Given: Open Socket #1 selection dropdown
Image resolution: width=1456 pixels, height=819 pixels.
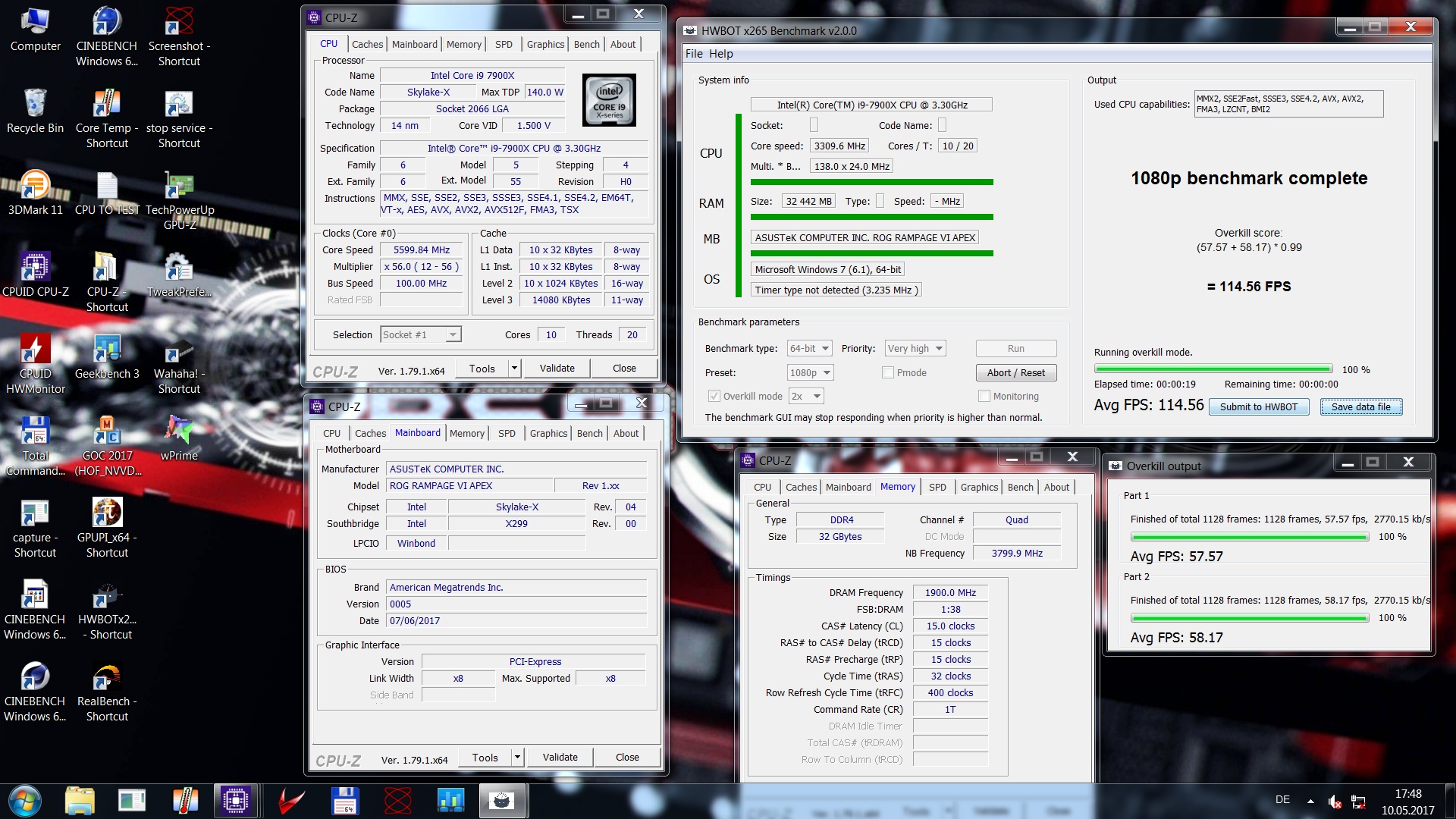Looking at the screenshot, I should pyautogui.click(x=420, y=334).
